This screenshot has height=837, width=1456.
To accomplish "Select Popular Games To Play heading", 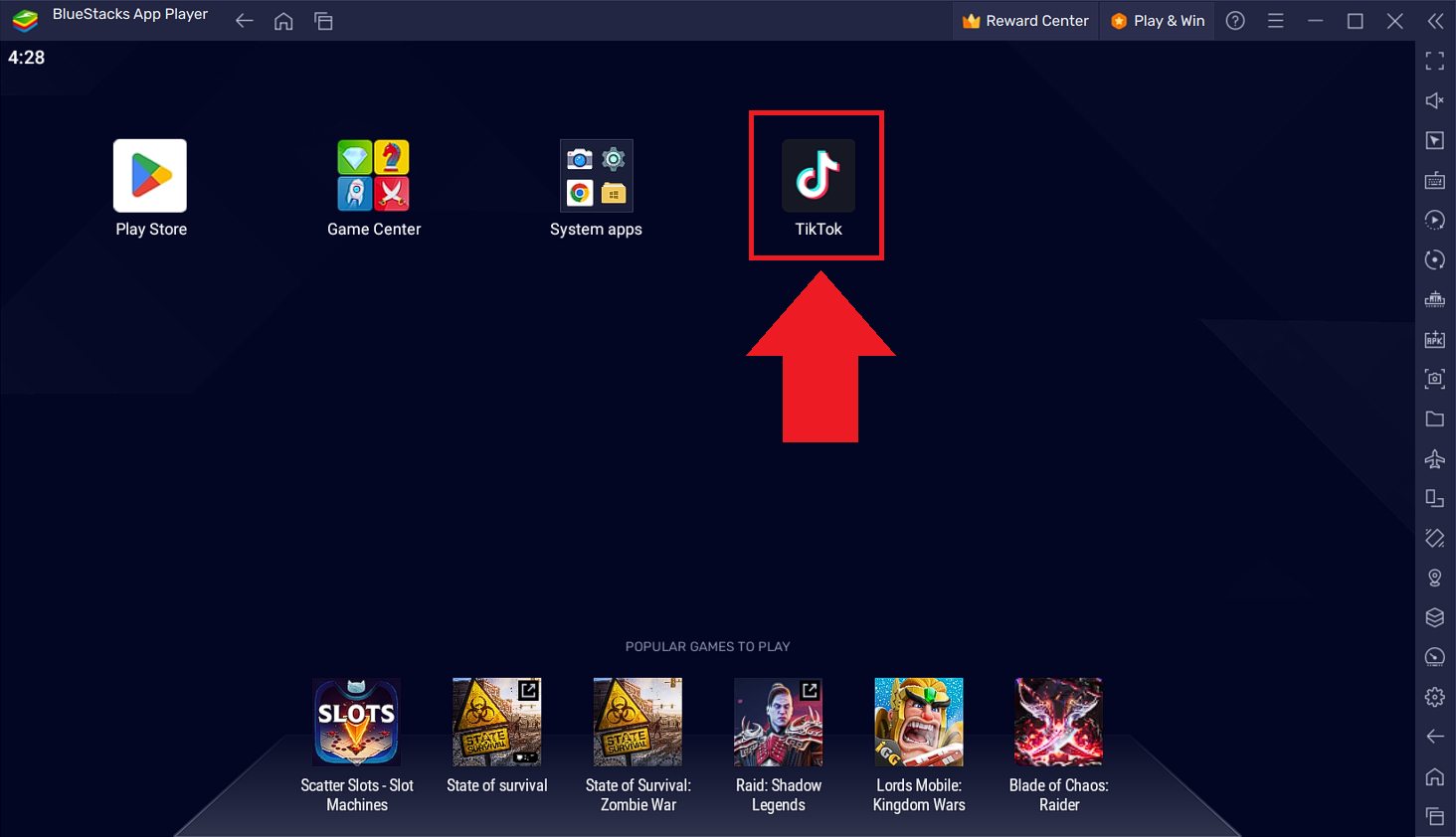I will (x=707, y=646).
